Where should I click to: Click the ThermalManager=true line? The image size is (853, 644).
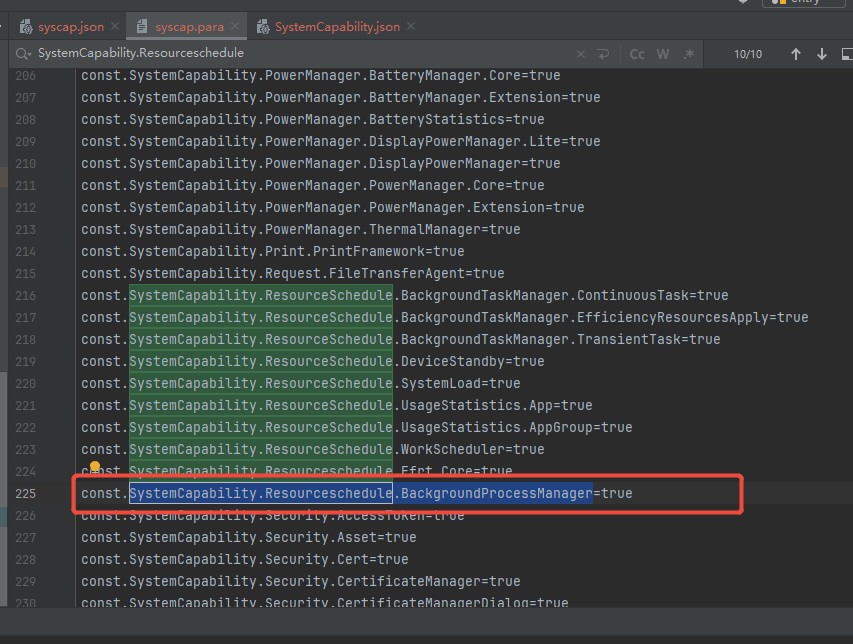[x=301, y=230]
